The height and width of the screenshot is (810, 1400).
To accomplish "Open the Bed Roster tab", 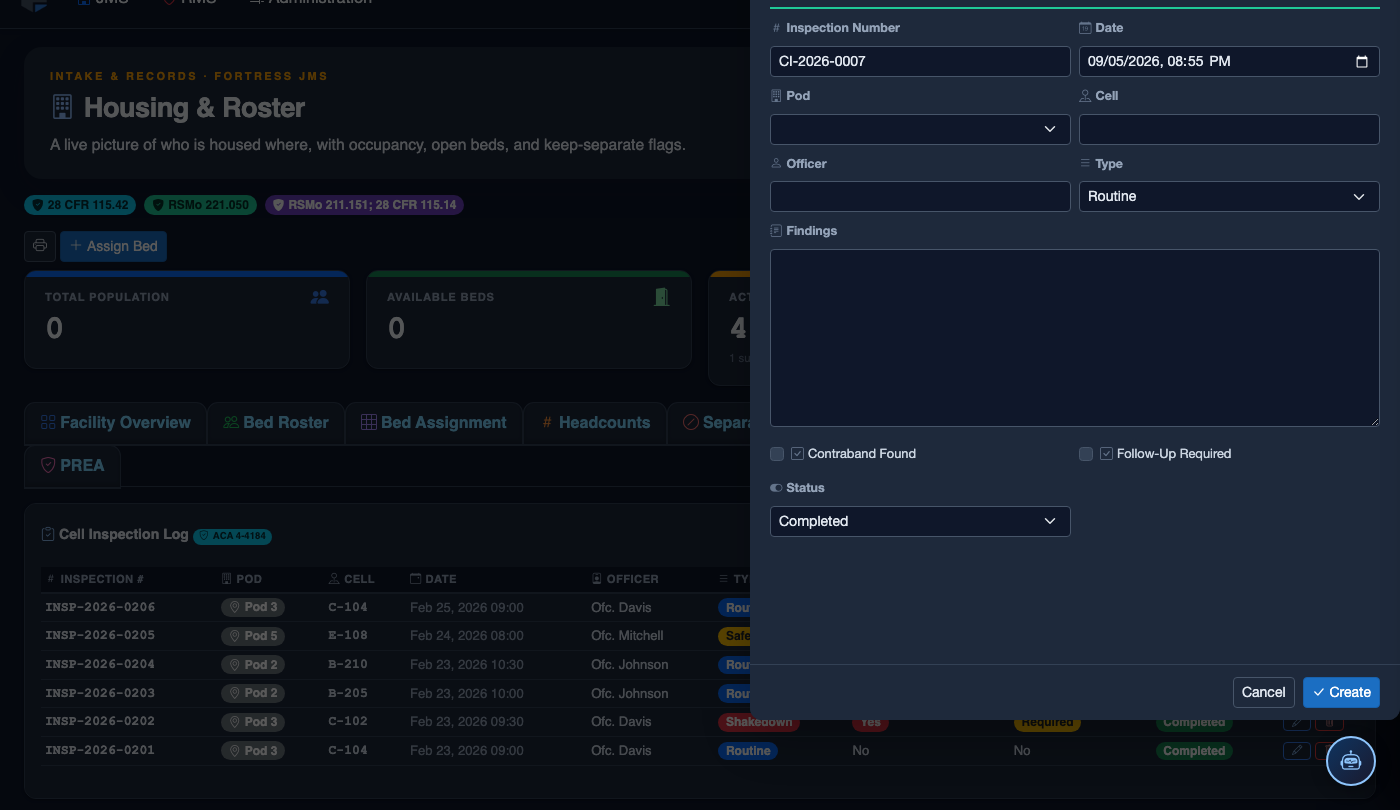I will pos(275,423).
